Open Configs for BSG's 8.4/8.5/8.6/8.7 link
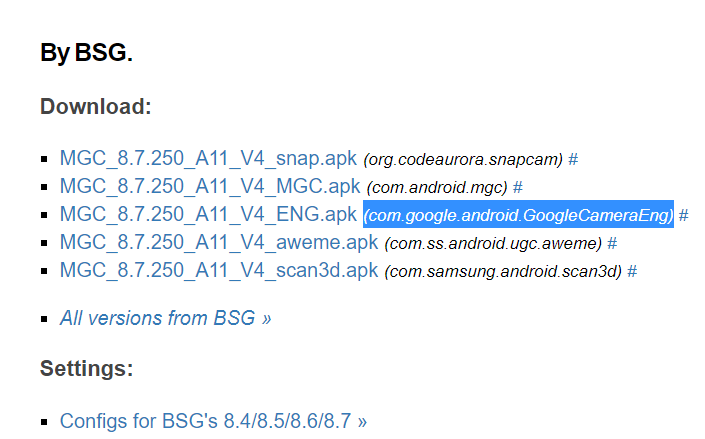The width and height of the screenshot is (705, 439). 213,421
